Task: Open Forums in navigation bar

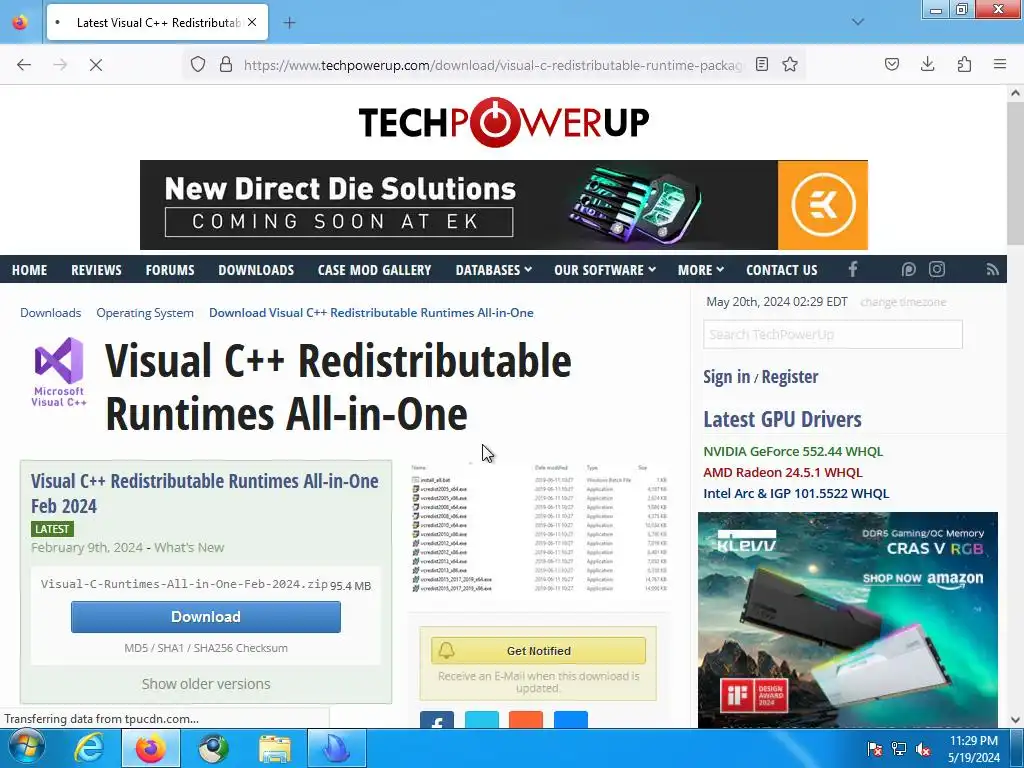Action: [170, 270]
